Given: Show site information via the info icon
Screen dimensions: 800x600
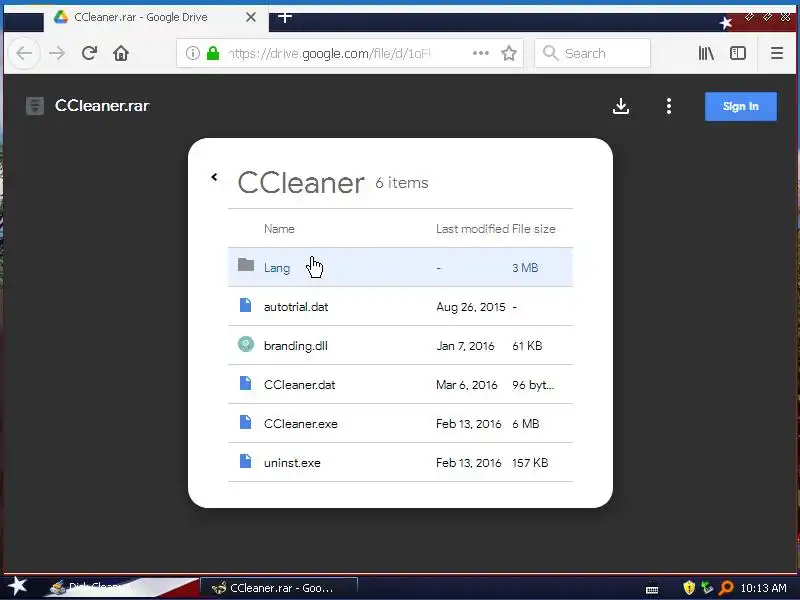Looking at the screenshot, I should tap(192, 53).
